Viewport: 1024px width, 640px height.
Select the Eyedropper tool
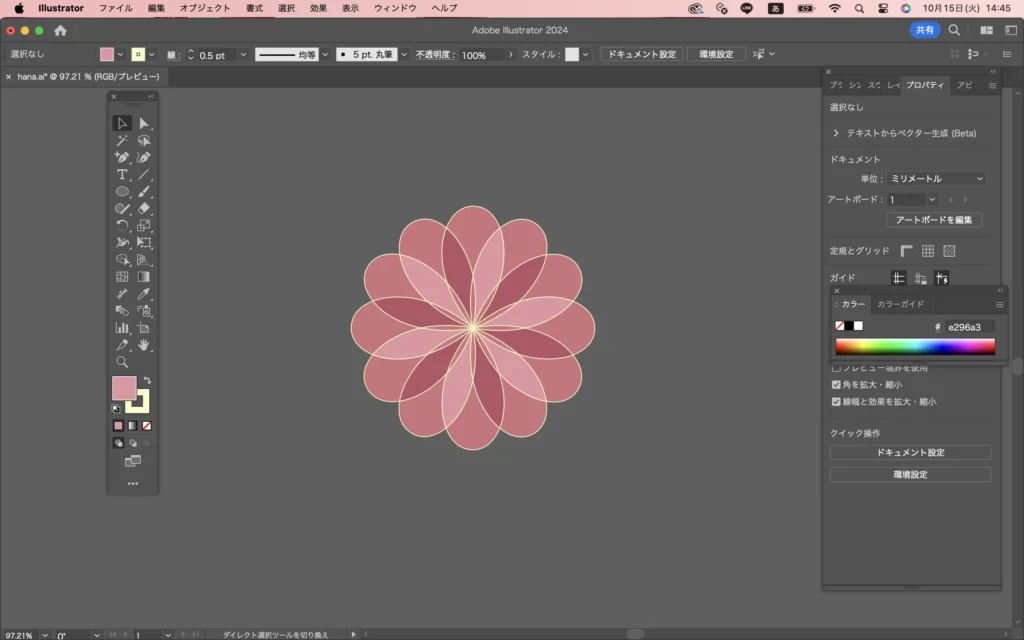point(144,294)
